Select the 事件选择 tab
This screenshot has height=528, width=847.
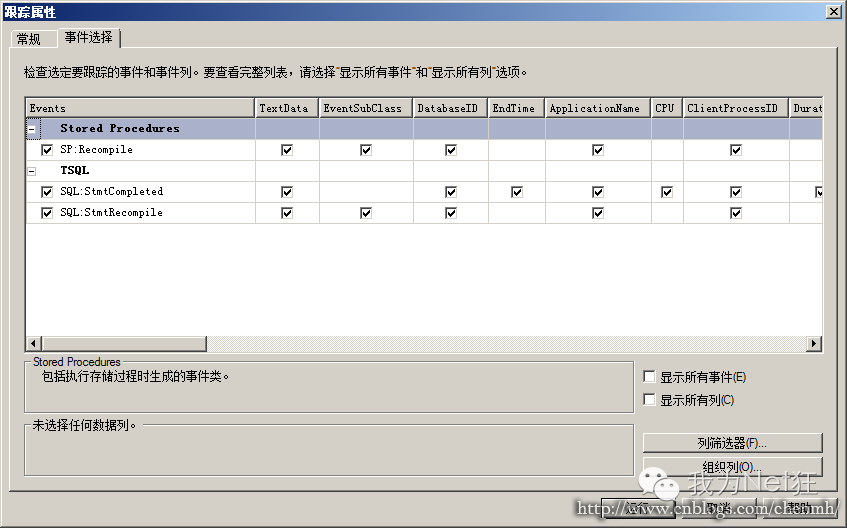tap(89, 37)
